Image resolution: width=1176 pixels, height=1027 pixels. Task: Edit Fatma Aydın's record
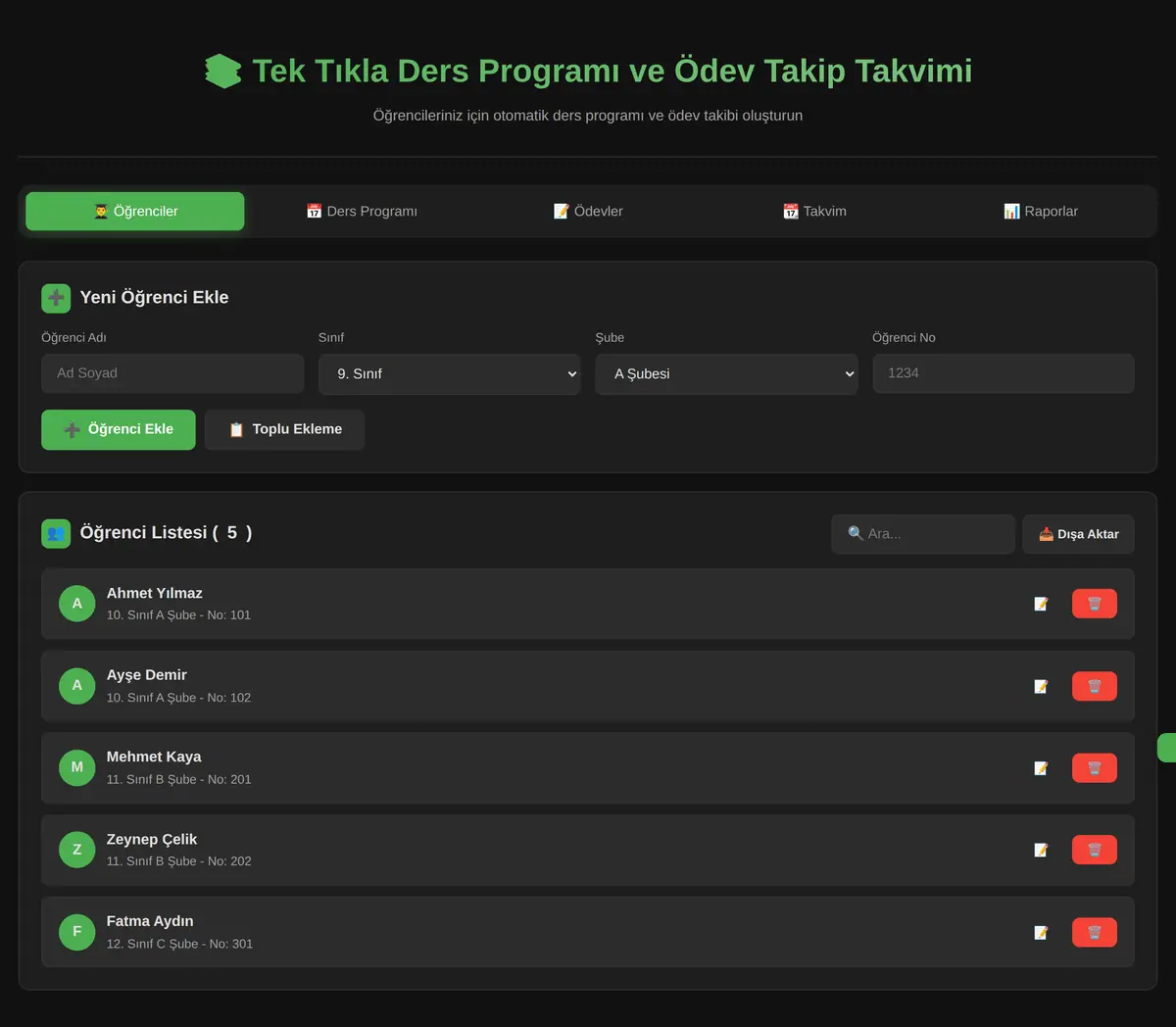1041,932
